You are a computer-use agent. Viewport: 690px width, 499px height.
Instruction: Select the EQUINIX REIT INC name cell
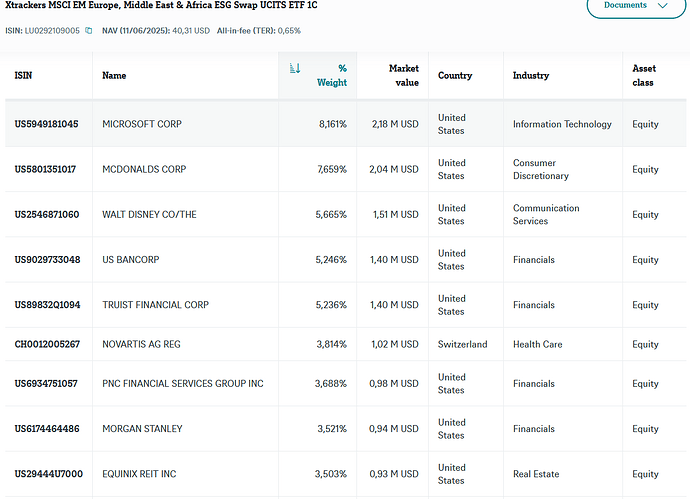pos(139,474)
